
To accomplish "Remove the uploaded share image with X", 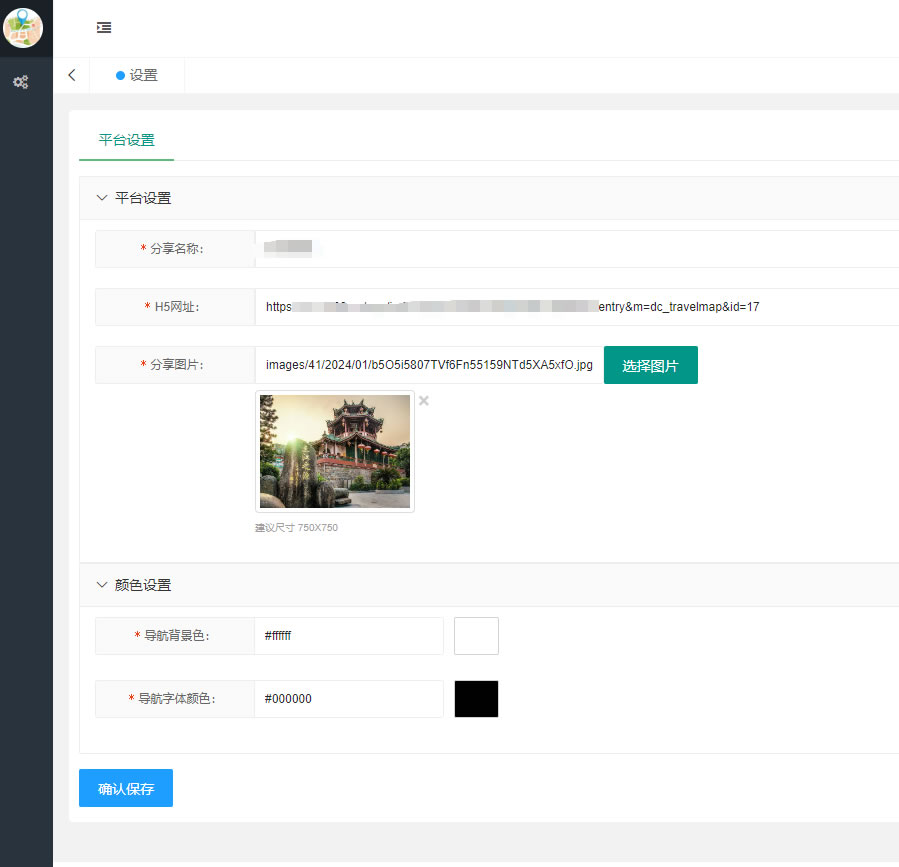I will (424, 401).
